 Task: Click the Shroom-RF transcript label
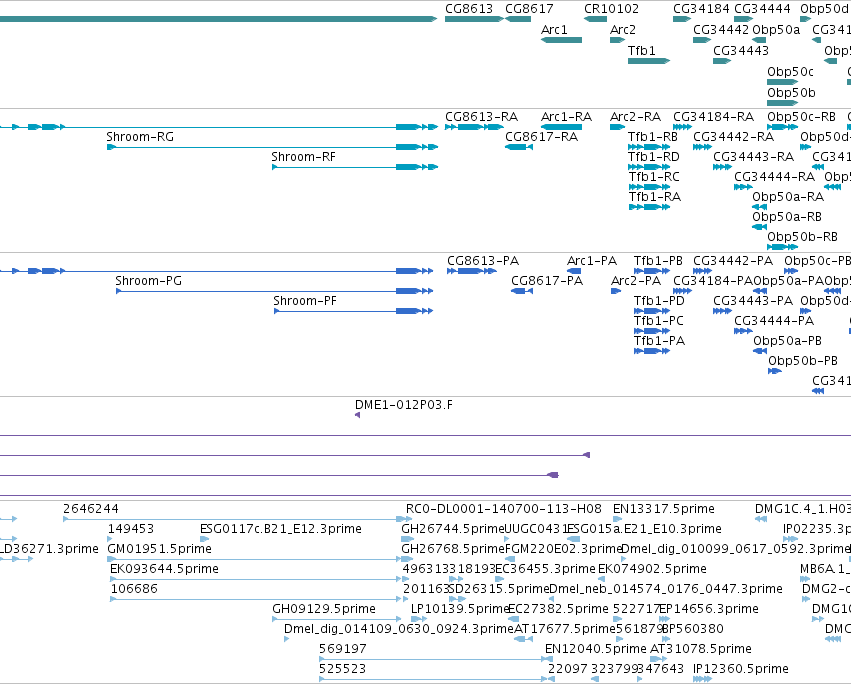click(303, 157)
